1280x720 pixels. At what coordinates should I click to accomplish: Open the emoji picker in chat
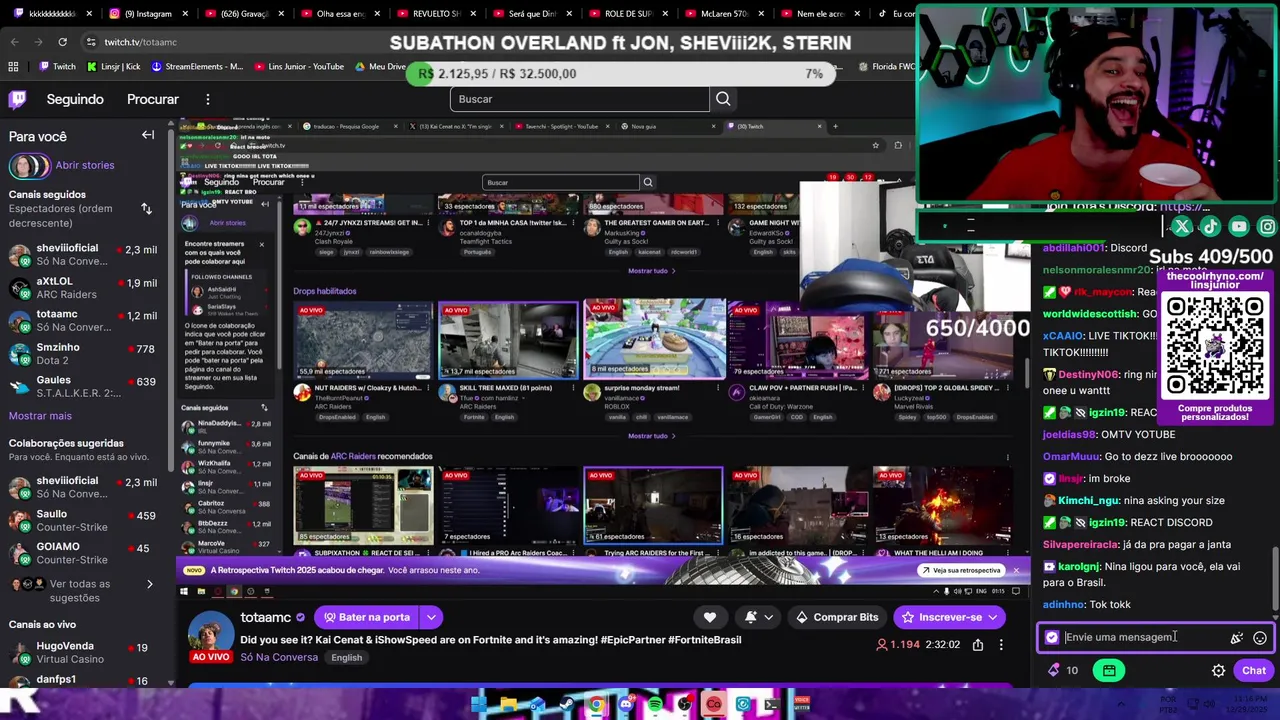pos(1260,637)
